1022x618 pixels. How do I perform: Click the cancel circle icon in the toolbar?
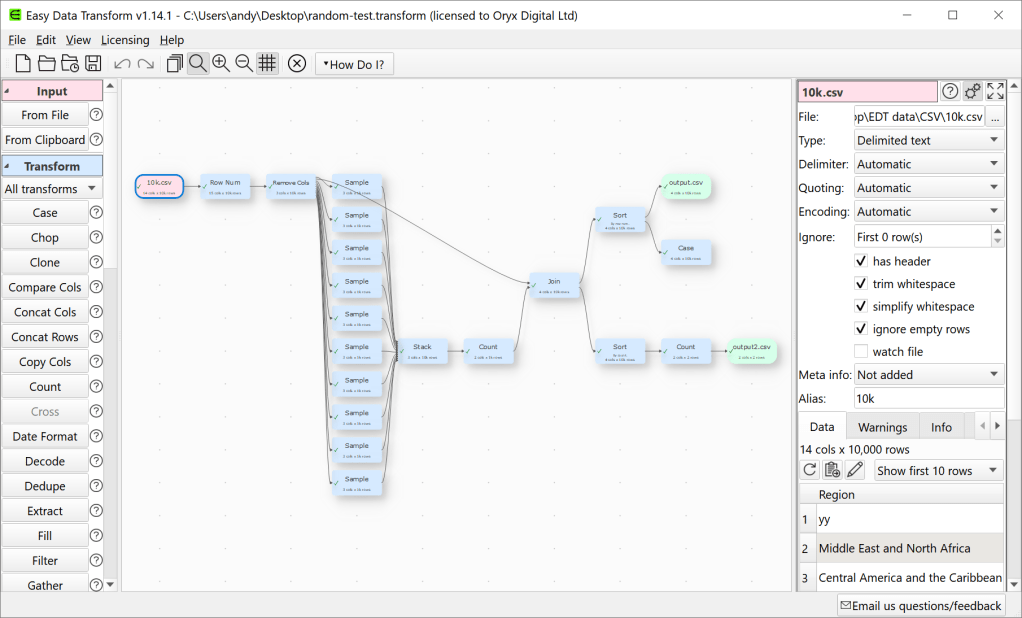296,62
